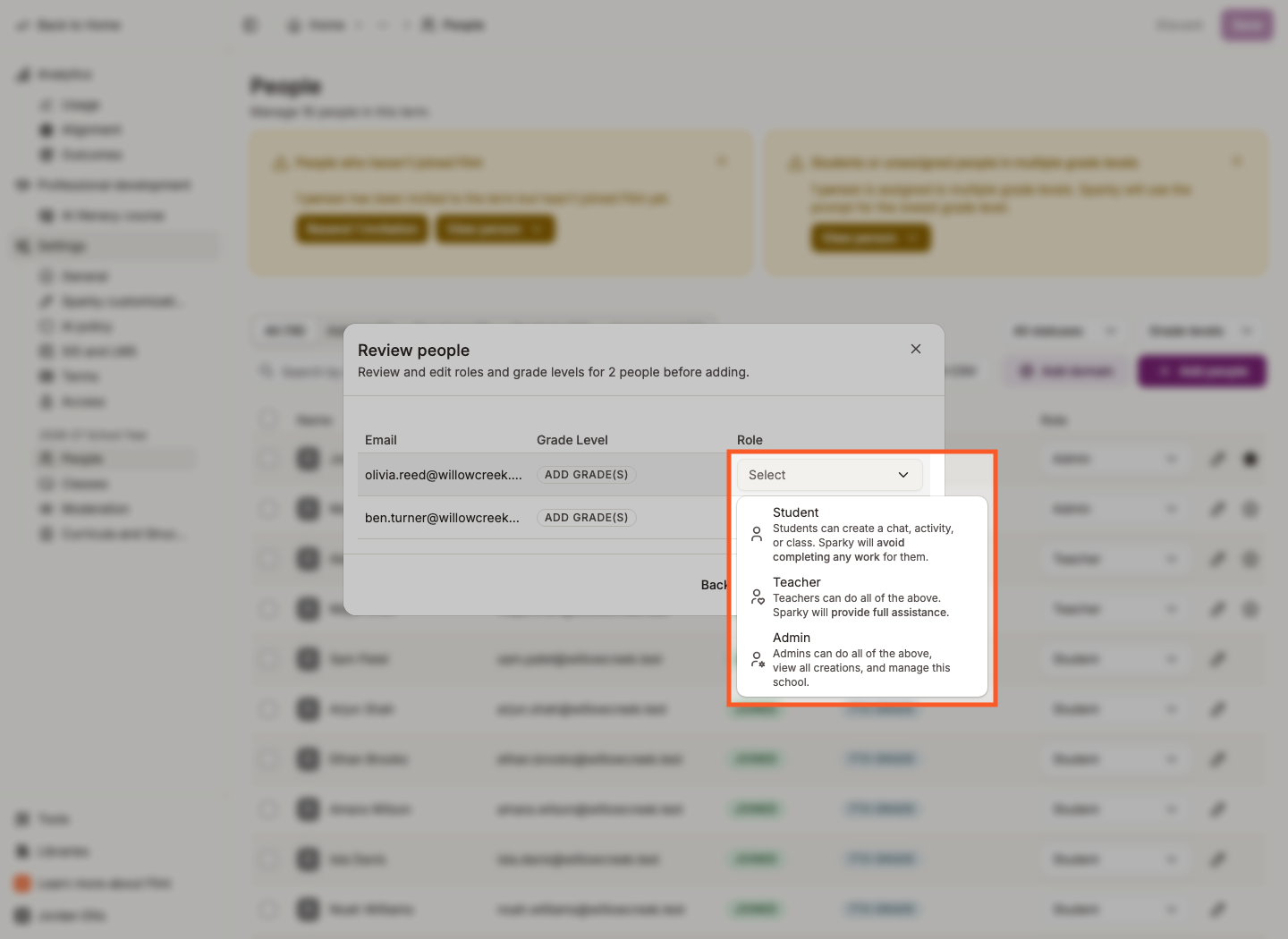Click the Grade Level column header
The image size is (1288, 939).
[x=572, y=440]
